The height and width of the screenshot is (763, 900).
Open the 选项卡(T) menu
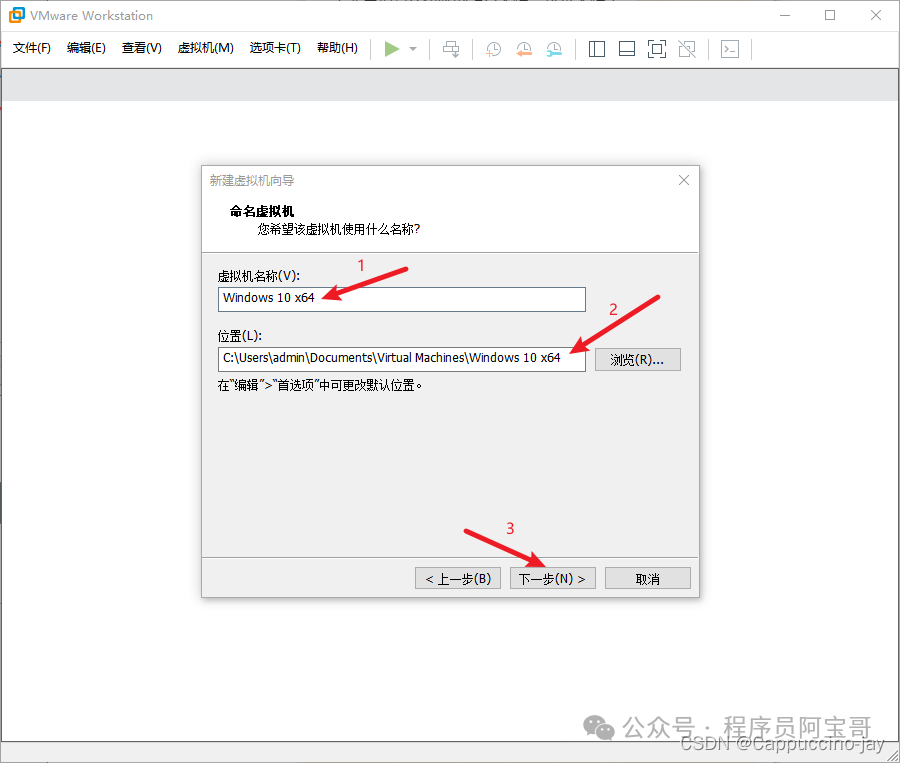tap(275, 48)
